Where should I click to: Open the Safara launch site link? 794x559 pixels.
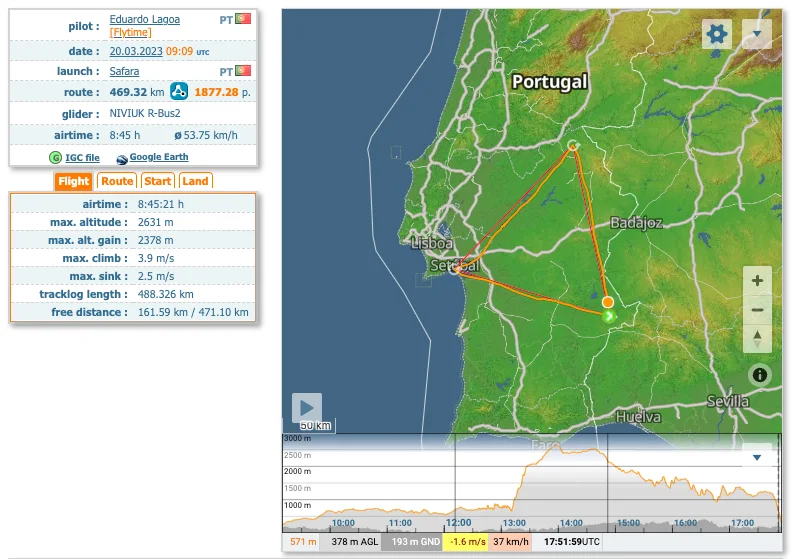point(124,71)
